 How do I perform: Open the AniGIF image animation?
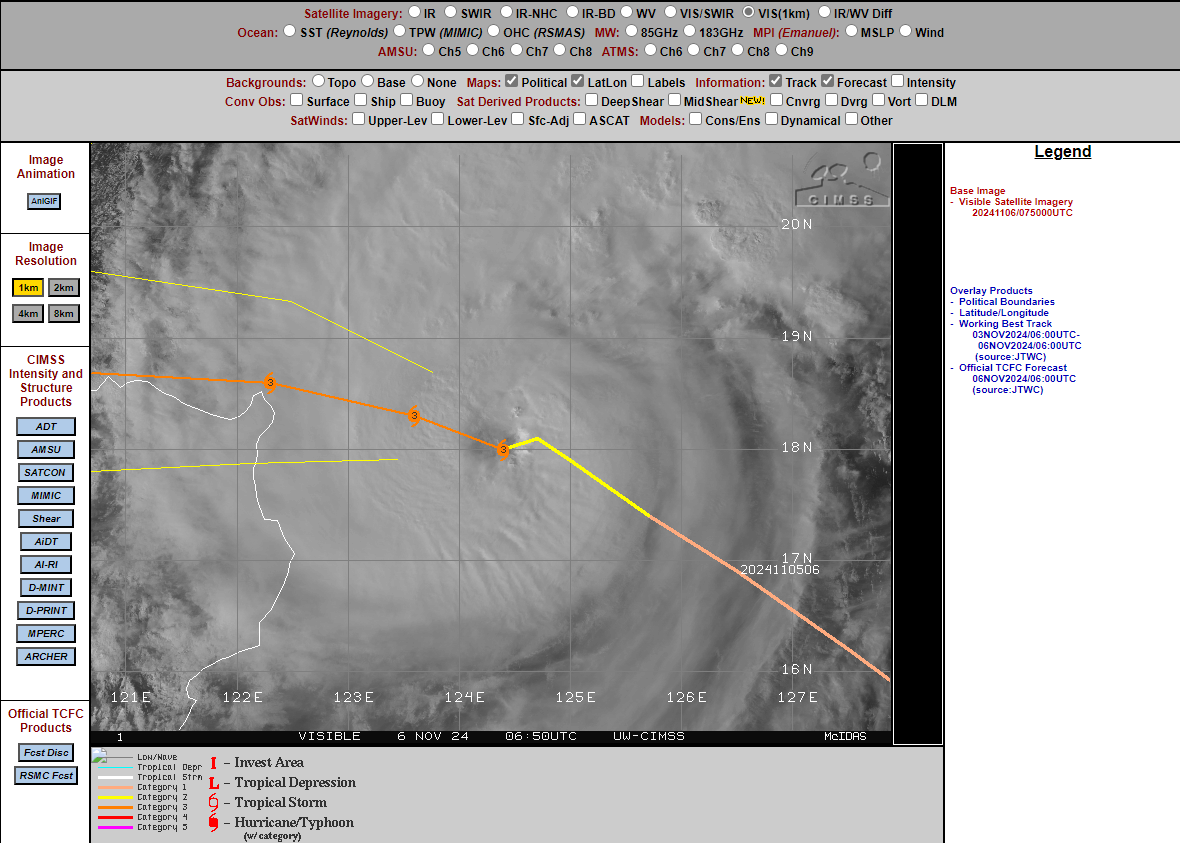[44, 201]
